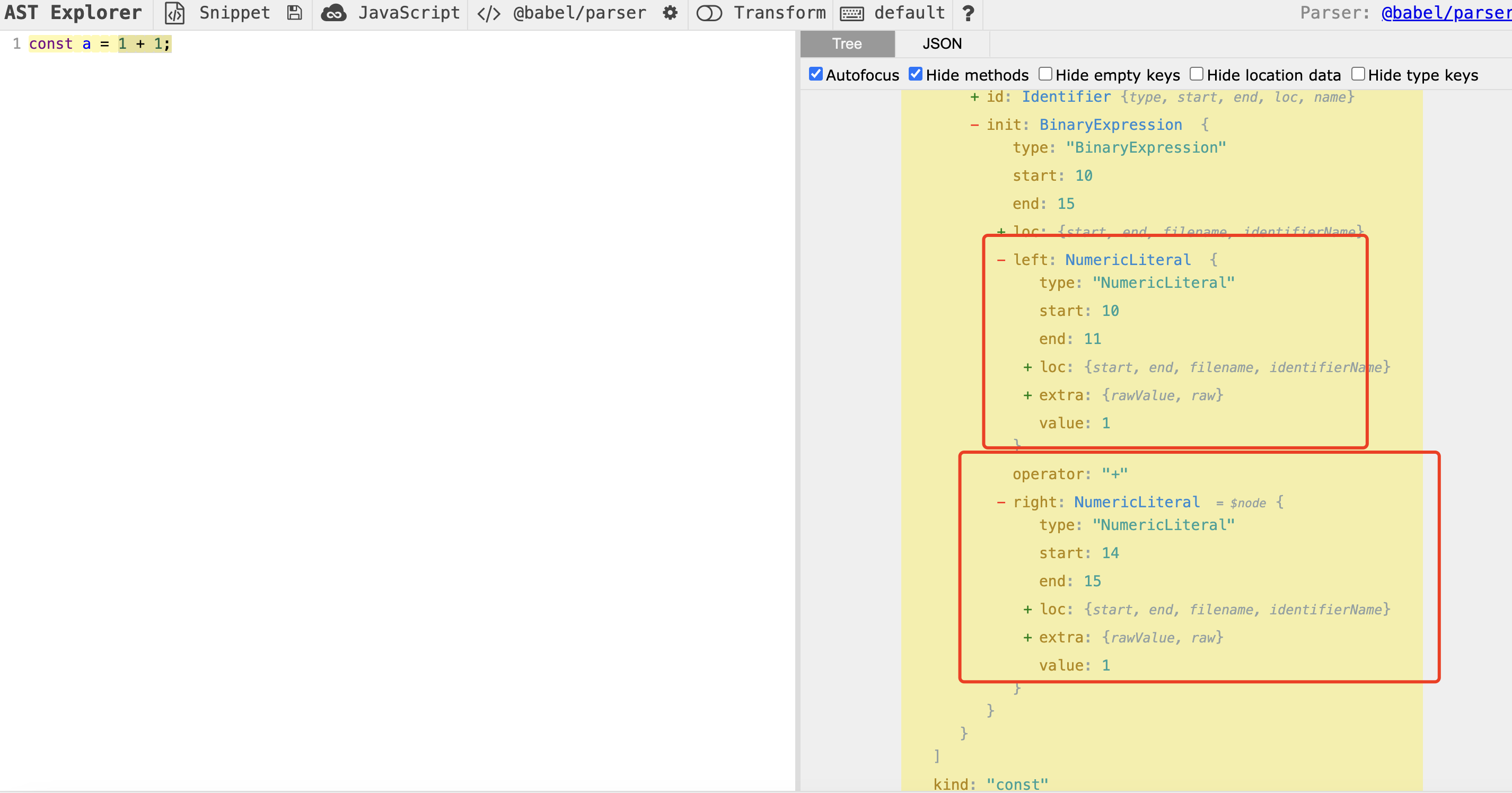This screenshot has height=793, width=1512.
Task: Click the AST Explorer title
Action: (x=73, y=13)
